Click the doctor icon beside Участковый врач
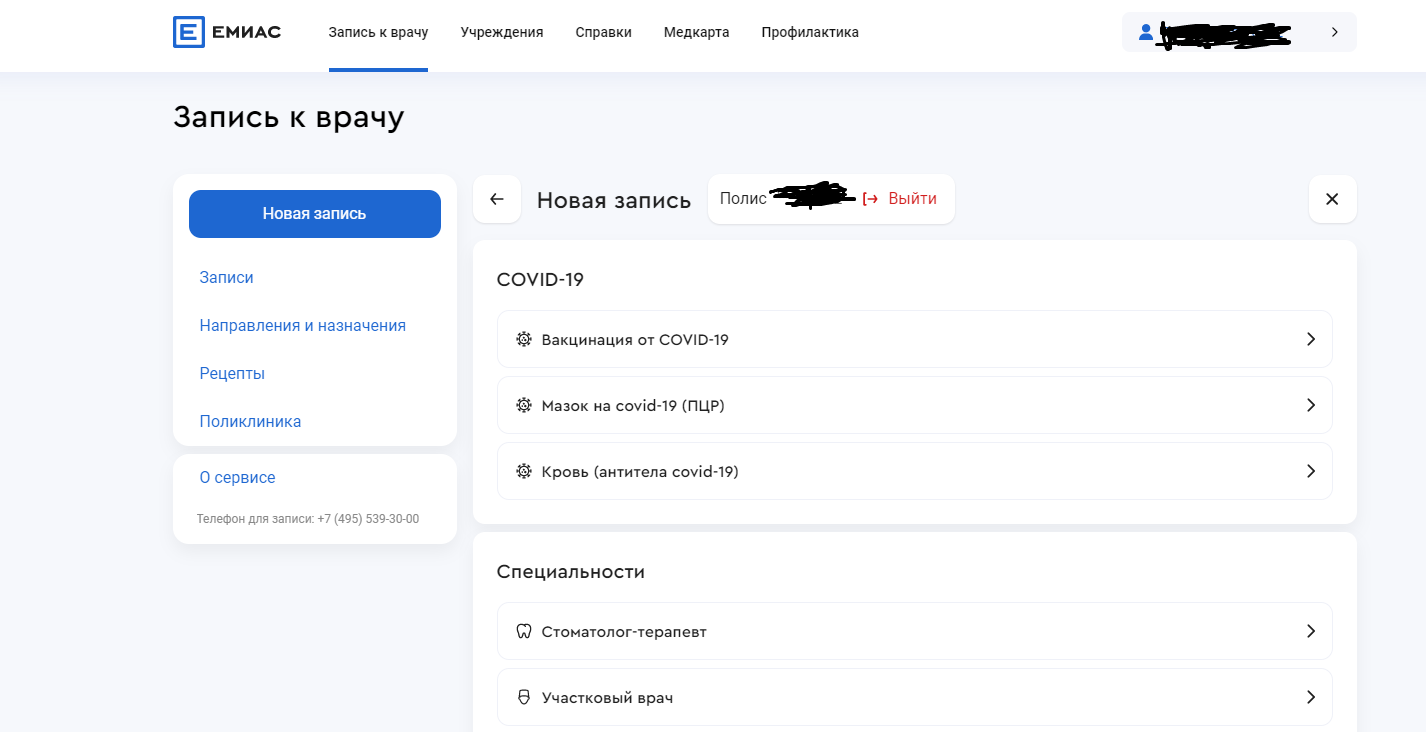Viewport: 1426px width, 732px height. tap(523, 698)
